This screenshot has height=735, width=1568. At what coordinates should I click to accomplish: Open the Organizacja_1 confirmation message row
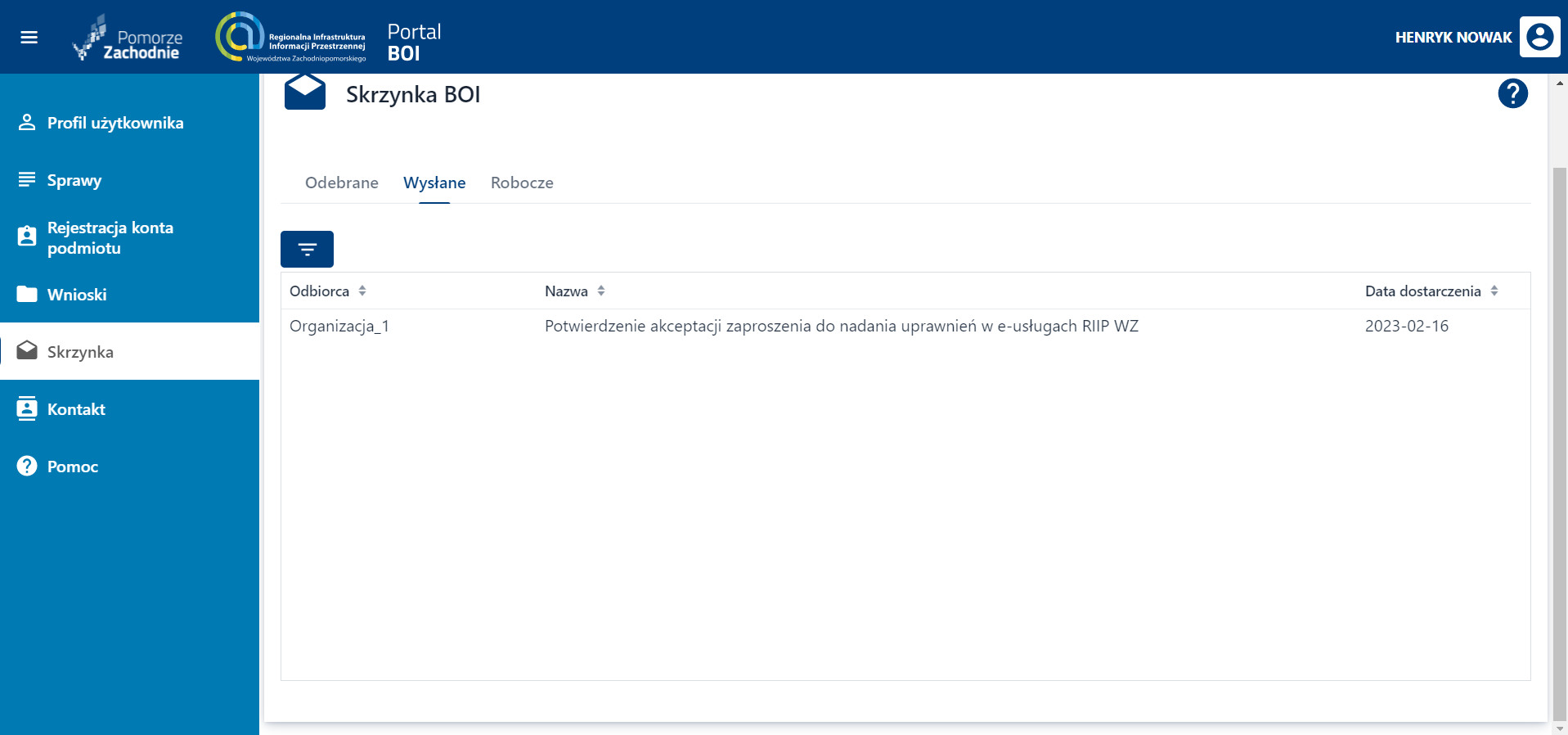[841, 327]
